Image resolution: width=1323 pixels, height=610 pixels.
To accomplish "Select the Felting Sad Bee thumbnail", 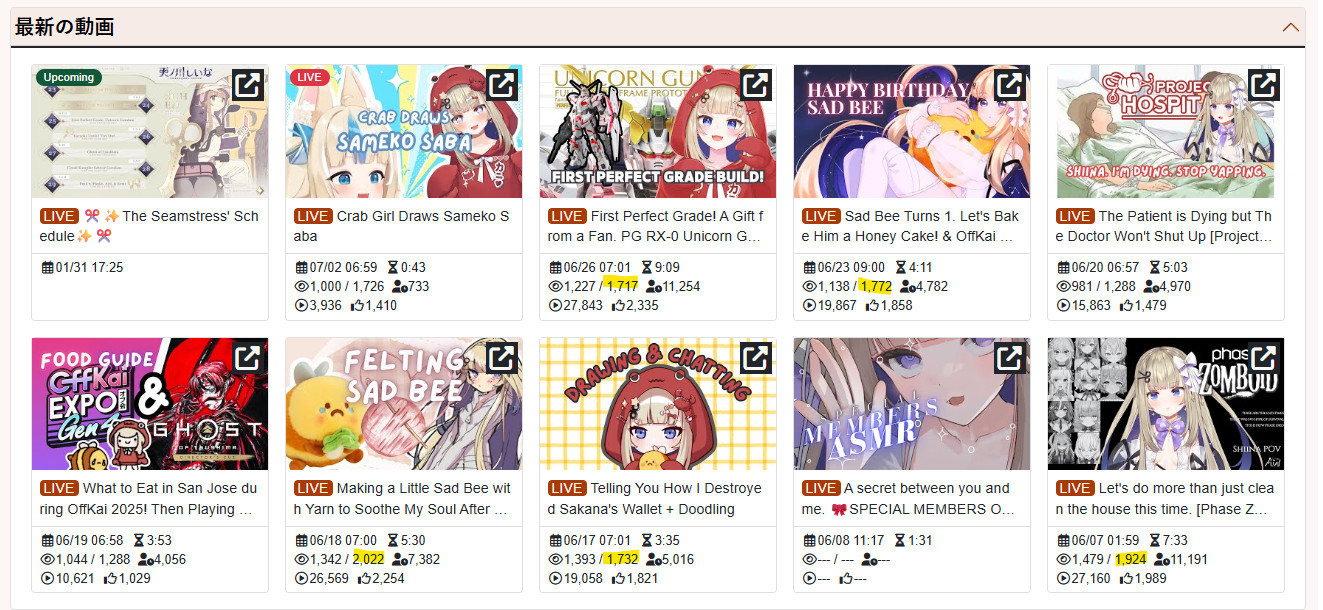I will click(404, 404).
